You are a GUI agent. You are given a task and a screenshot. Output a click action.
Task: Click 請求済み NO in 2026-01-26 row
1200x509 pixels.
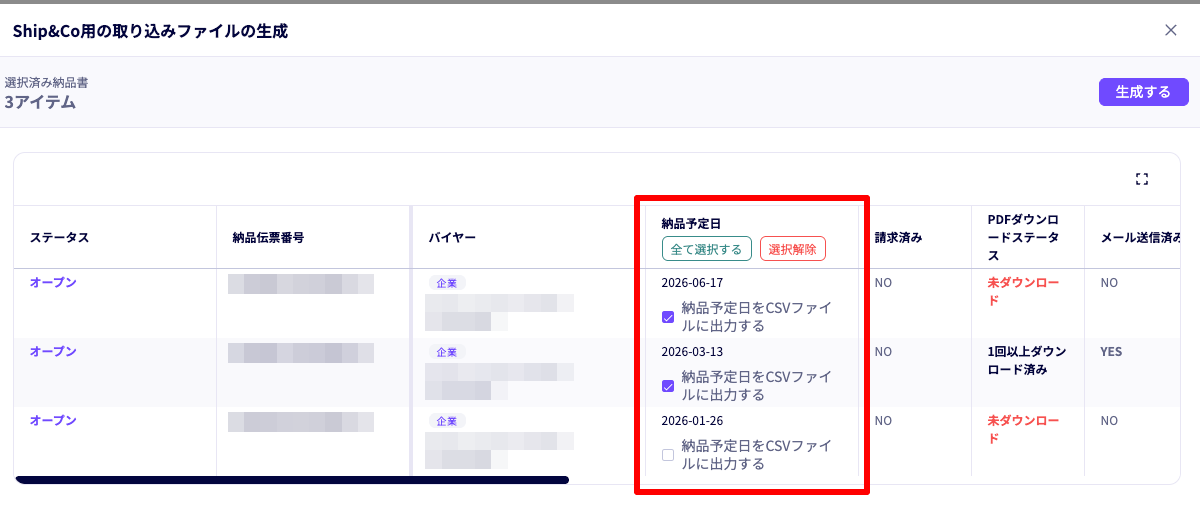883,421
